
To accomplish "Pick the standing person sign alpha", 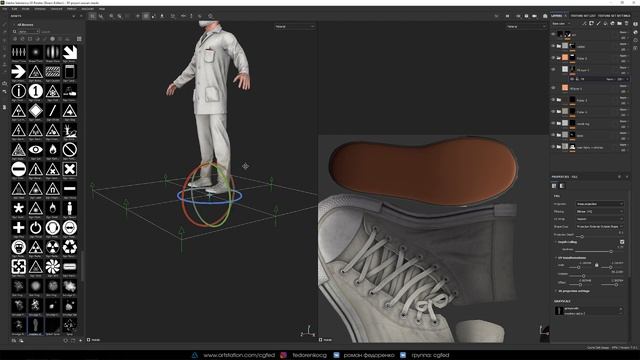I will [70, 208].
